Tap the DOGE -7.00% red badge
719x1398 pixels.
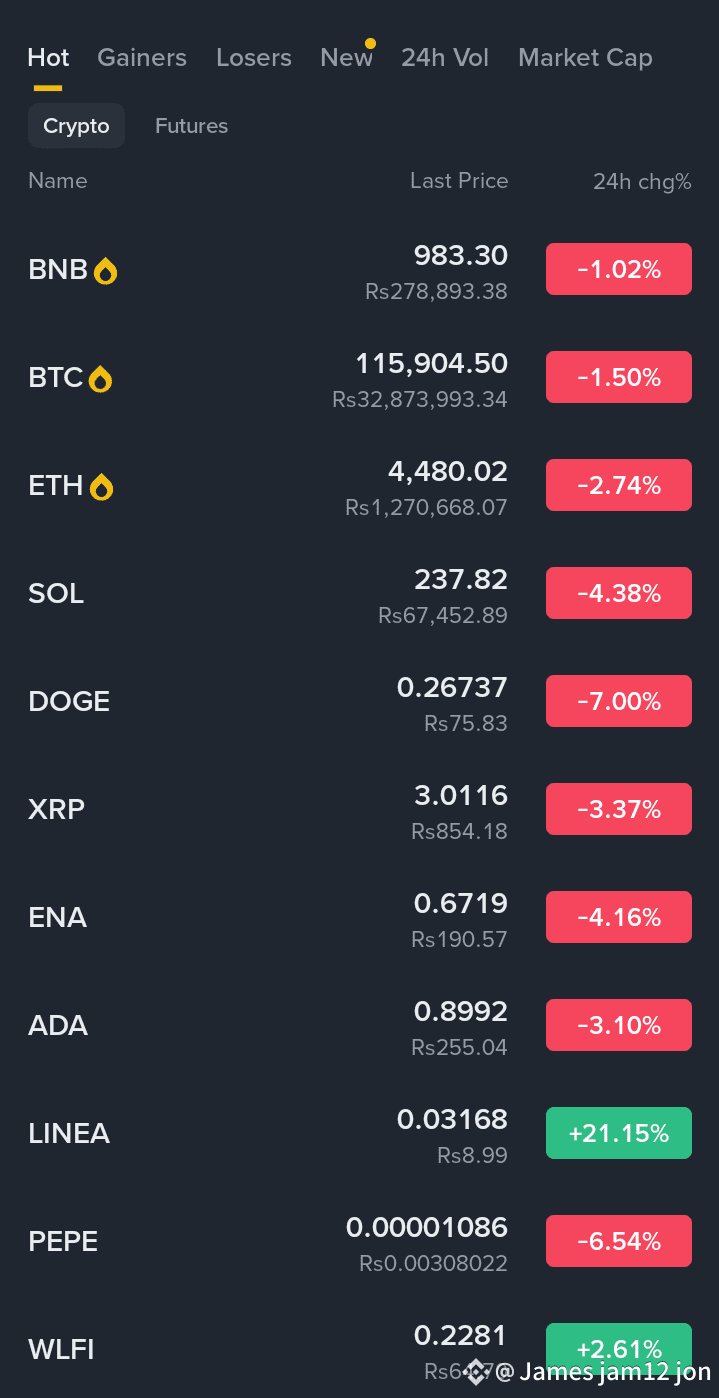click(619, 701)
